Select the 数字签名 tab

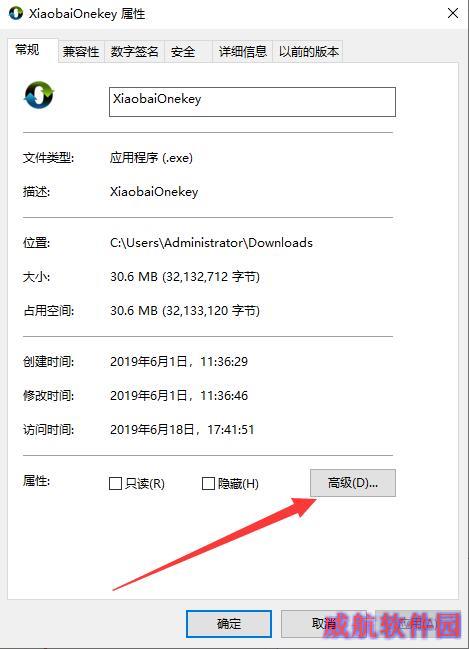[x=135, y=52]
